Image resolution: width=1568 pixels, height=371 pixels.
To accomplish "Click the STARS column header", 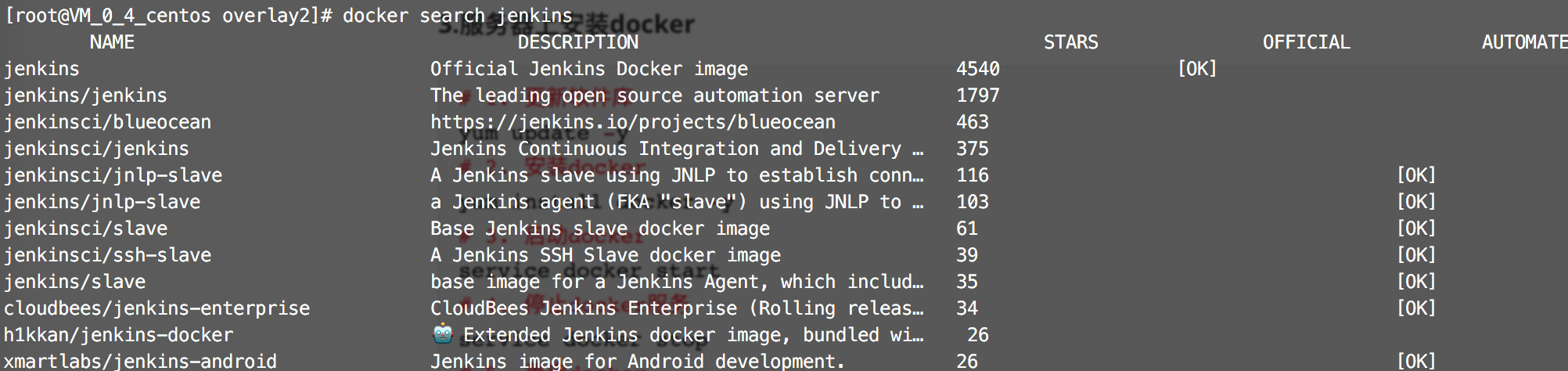I will (1071, 42).
